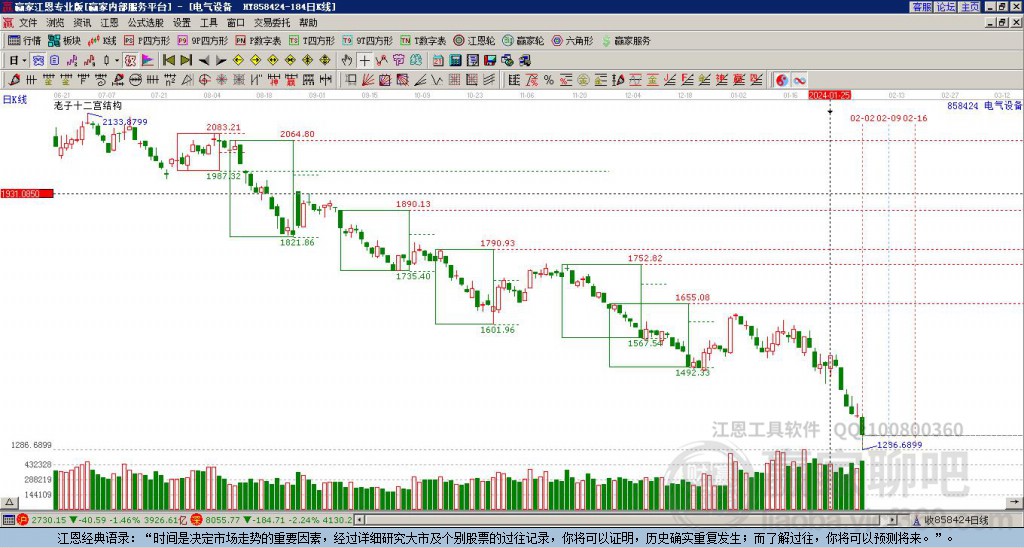Open the 行情 market quotes view

tap(24, 40)
